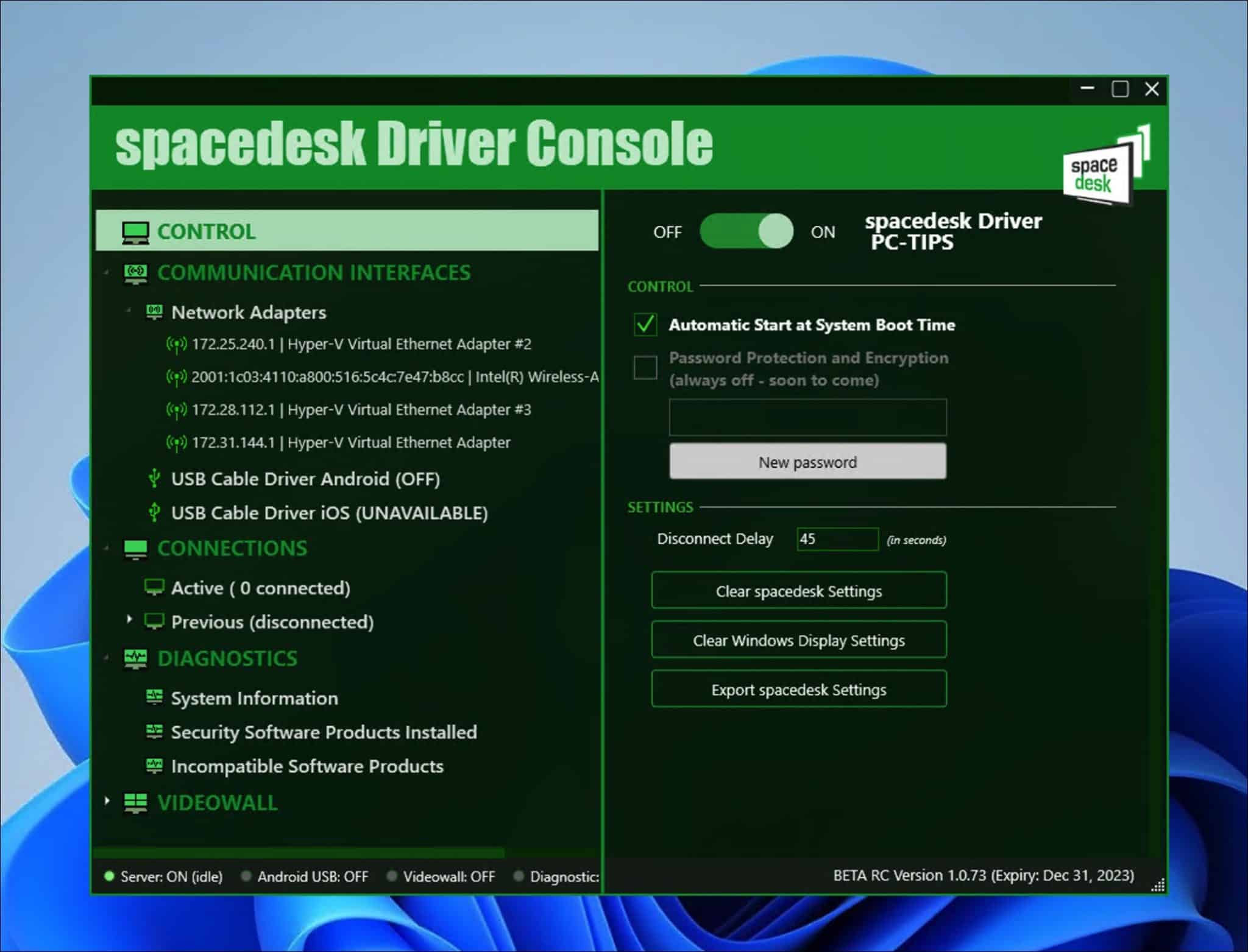This screenshot has width=1248, height=952.
Task: Uncheck Automatic Start at System Boot Time
Action: (645, 325)
